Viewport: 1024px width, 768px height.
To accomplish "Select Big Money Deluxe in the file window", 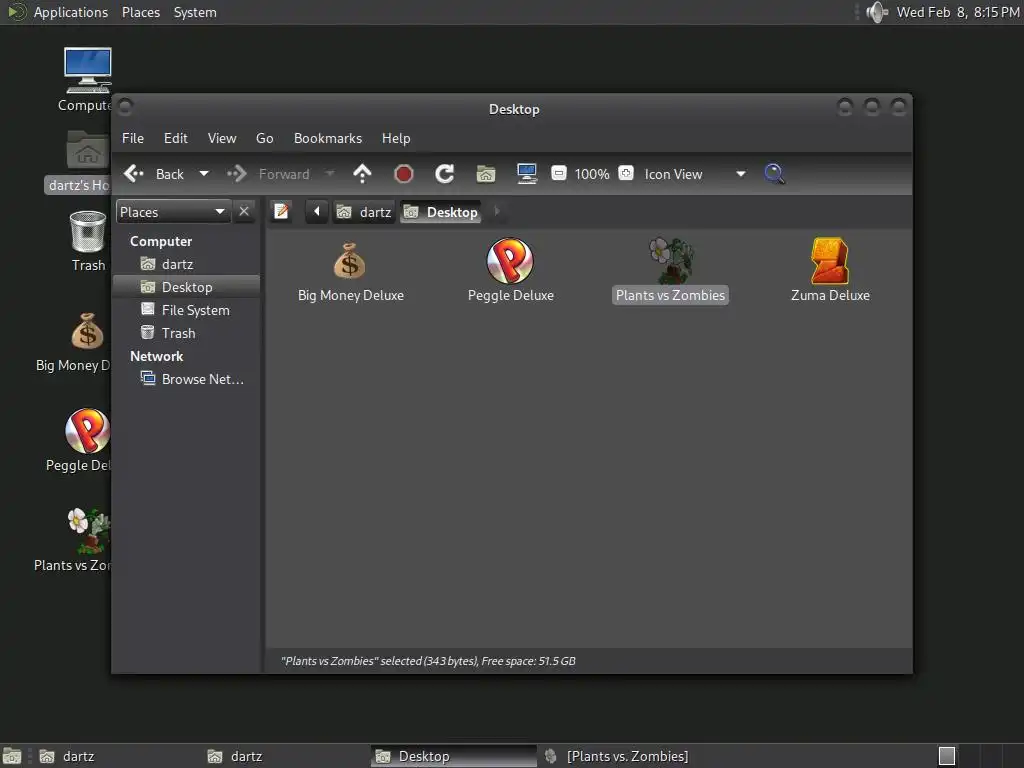I will [350, 272].
